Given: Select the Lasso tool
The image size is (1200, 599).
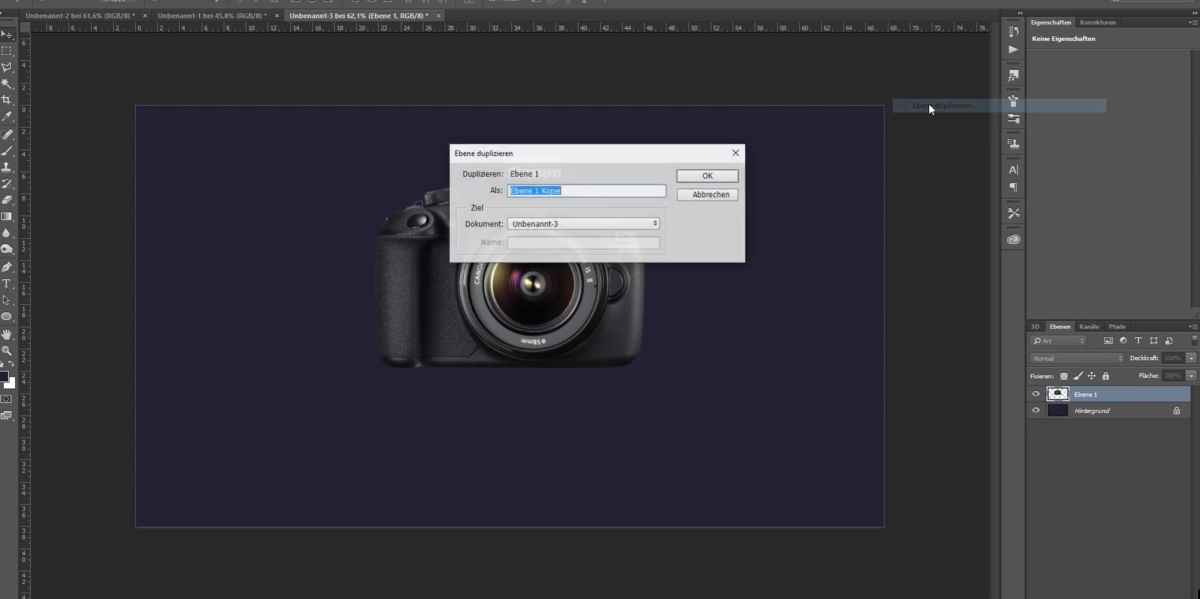Looking at the screenshot, I should 6,66.
